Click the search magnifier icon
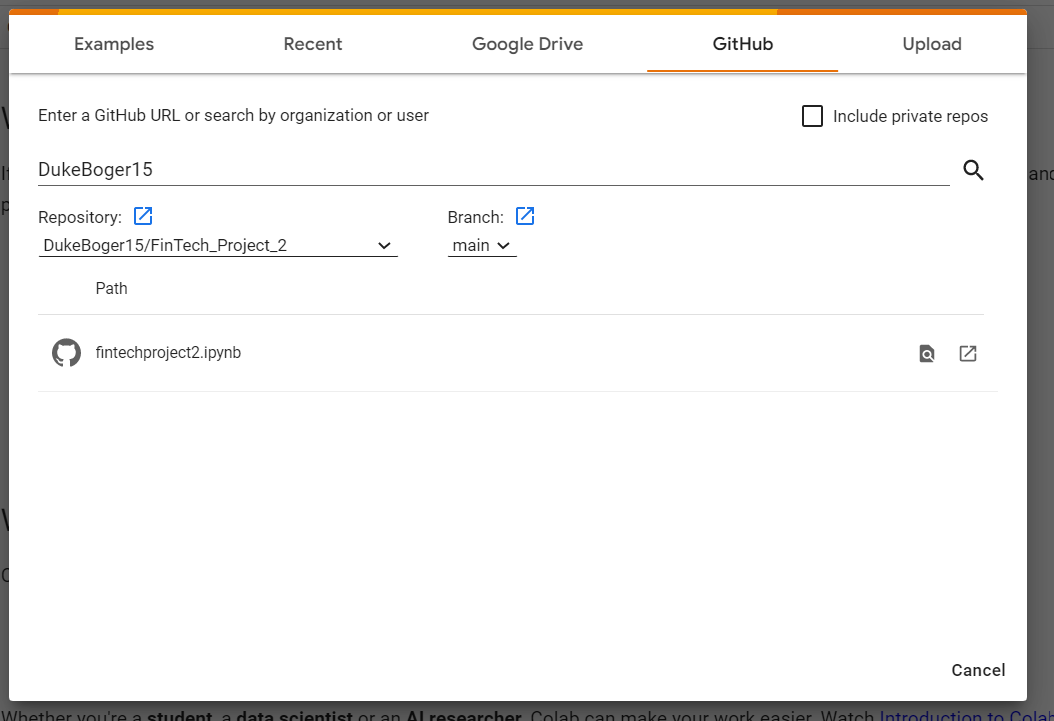Viewport: 1054px width, 721px height. click(973, 170)
